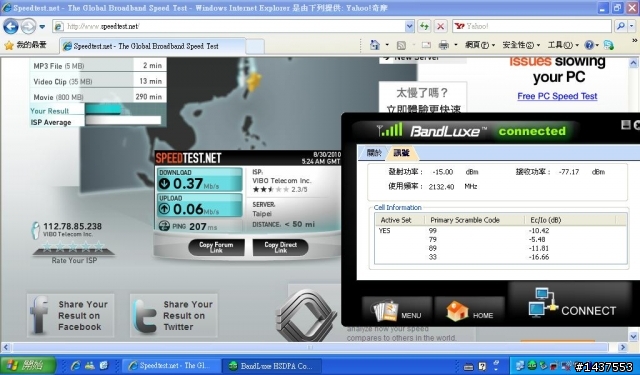Click the BandLuxe signal strength bars icon
Viewport: 640px width, 375px height.
[389, 130]
